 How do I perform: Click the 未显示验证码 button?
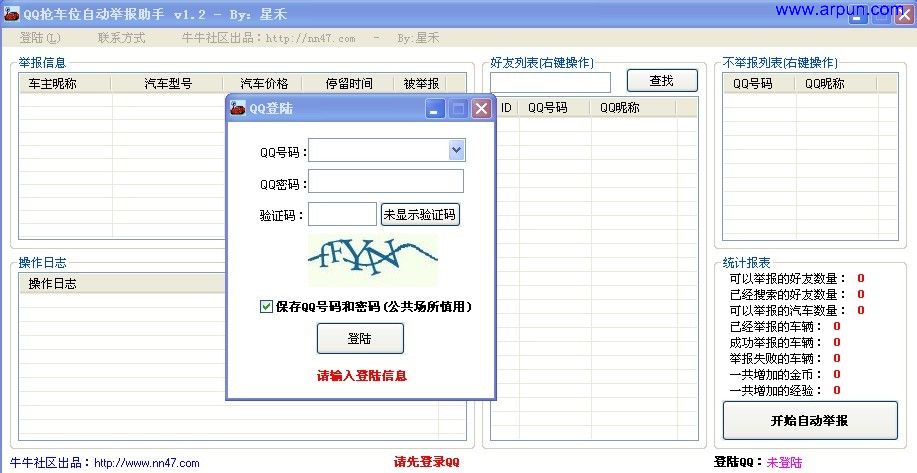point(420,214)
